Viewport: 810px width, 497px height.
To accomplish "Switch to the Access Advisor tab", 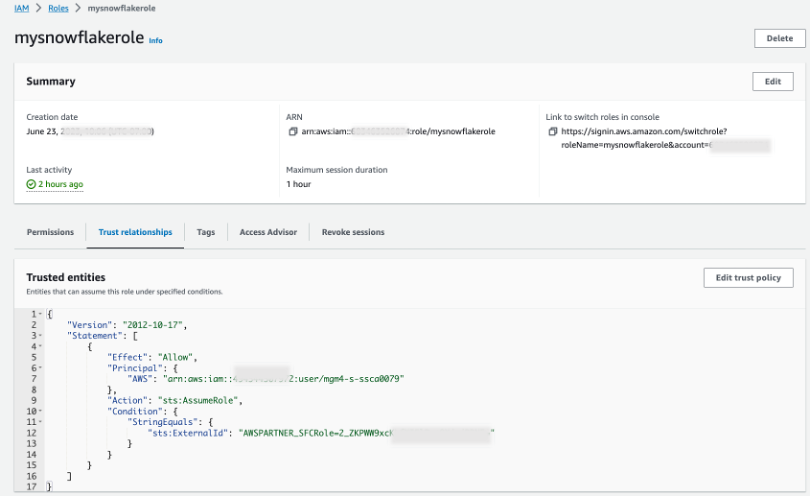I will coord(268,232).
